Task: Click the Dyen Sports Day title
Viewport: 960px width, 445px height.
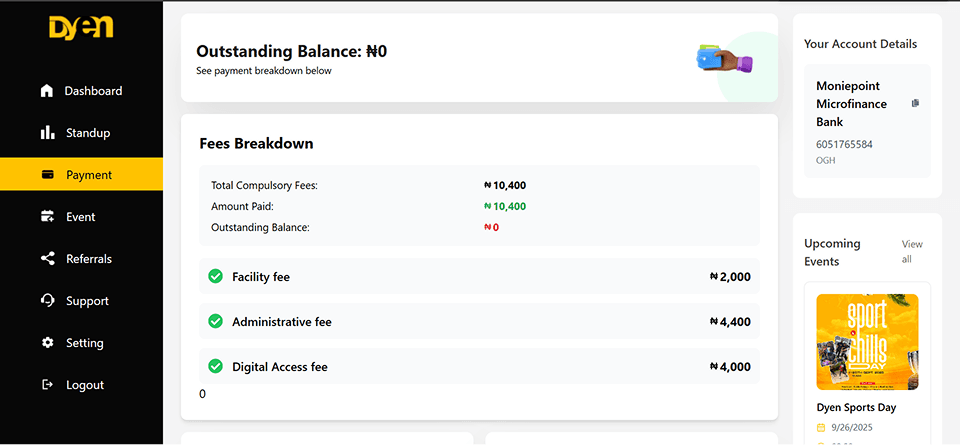Action: click(x=857, y=408)
